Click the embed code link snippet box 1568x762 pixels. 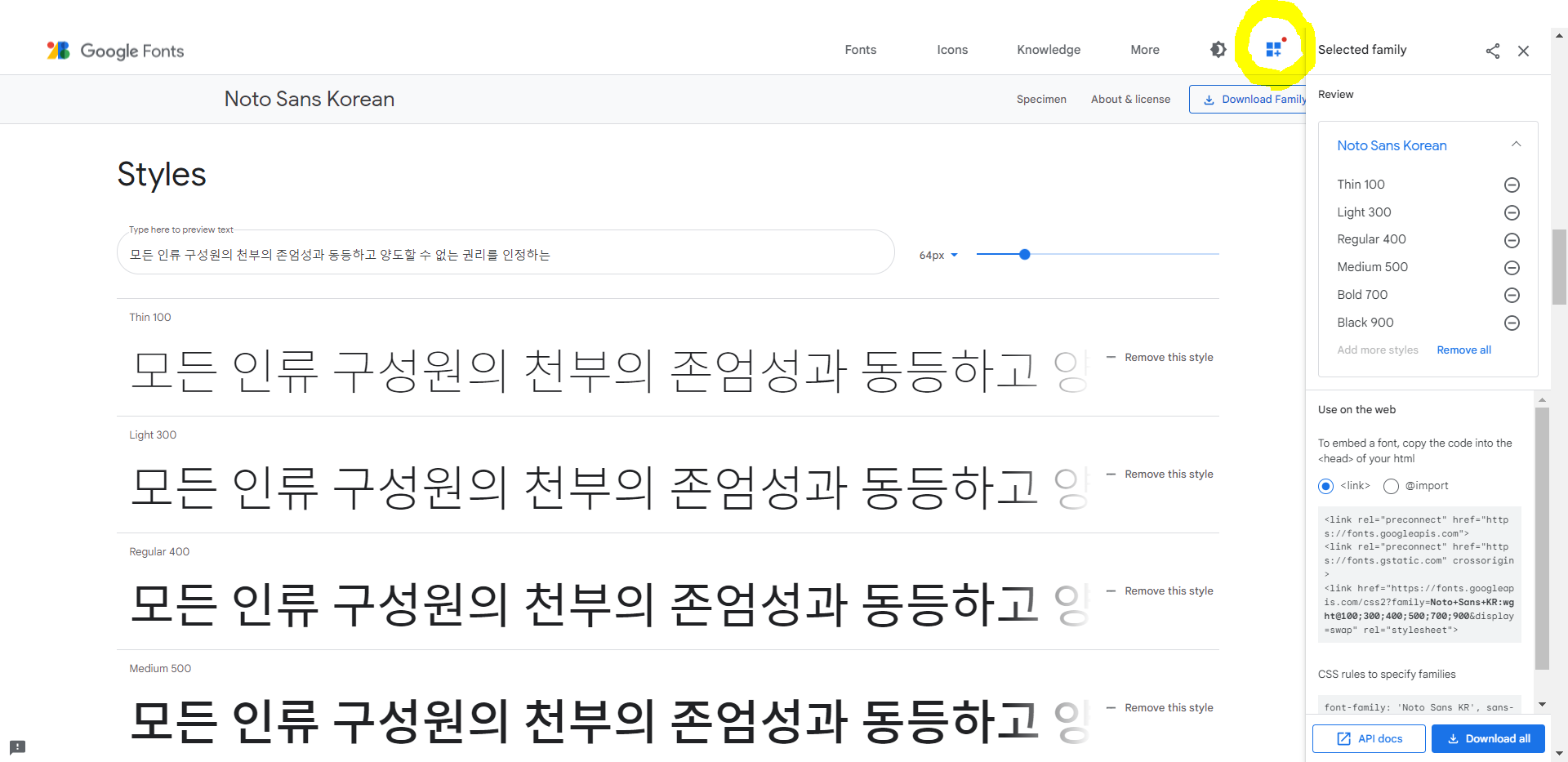coord(1419,574)
